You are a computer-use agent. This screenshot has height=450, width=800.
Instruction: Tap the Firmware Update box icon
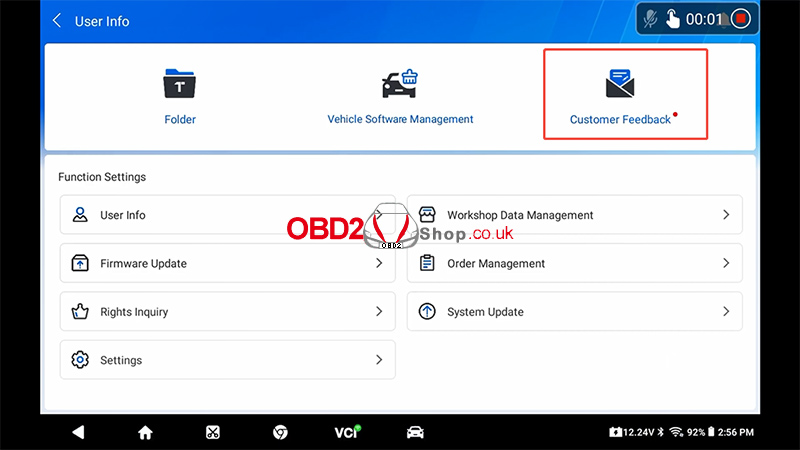(x=80, y=263)
